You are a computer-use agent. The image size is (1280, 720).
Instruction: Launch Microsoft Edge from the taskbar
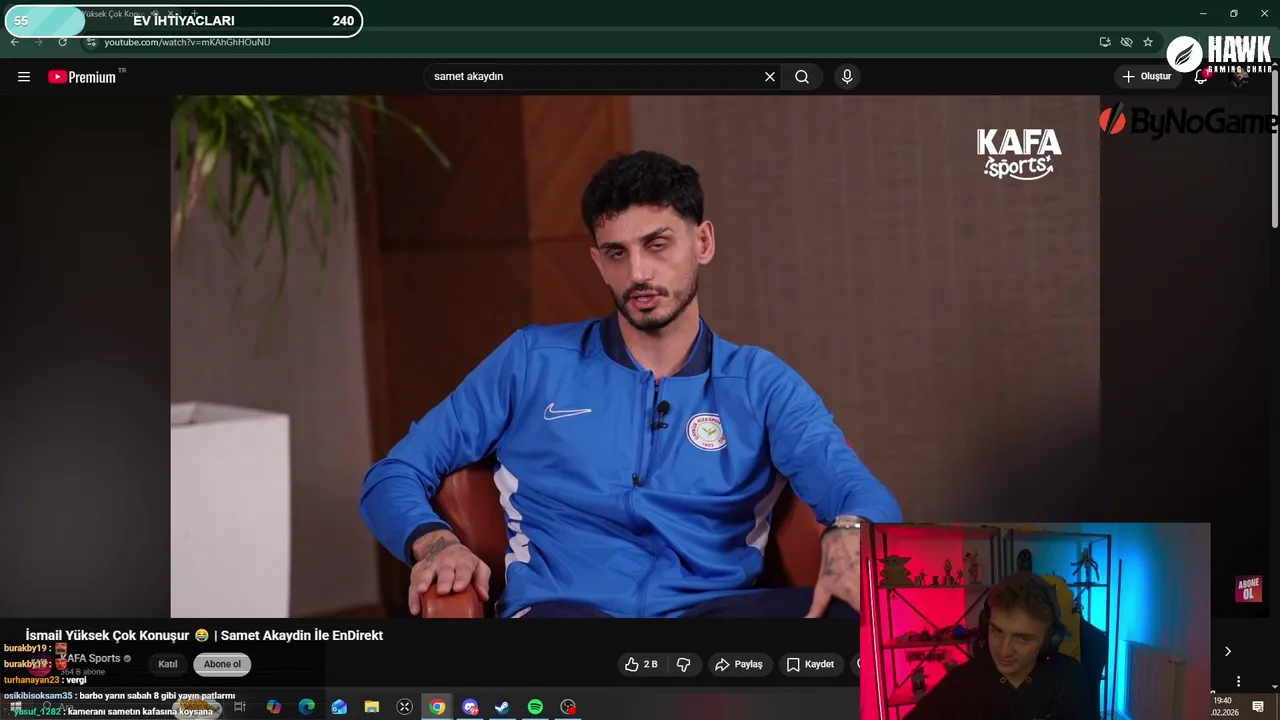[x=307, y=707]
